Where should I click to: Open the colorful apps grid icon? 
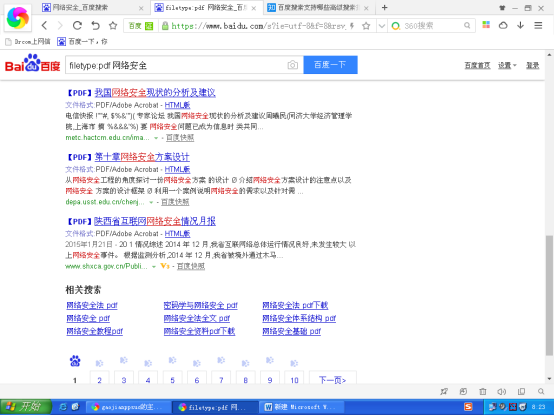pos(486,25)
